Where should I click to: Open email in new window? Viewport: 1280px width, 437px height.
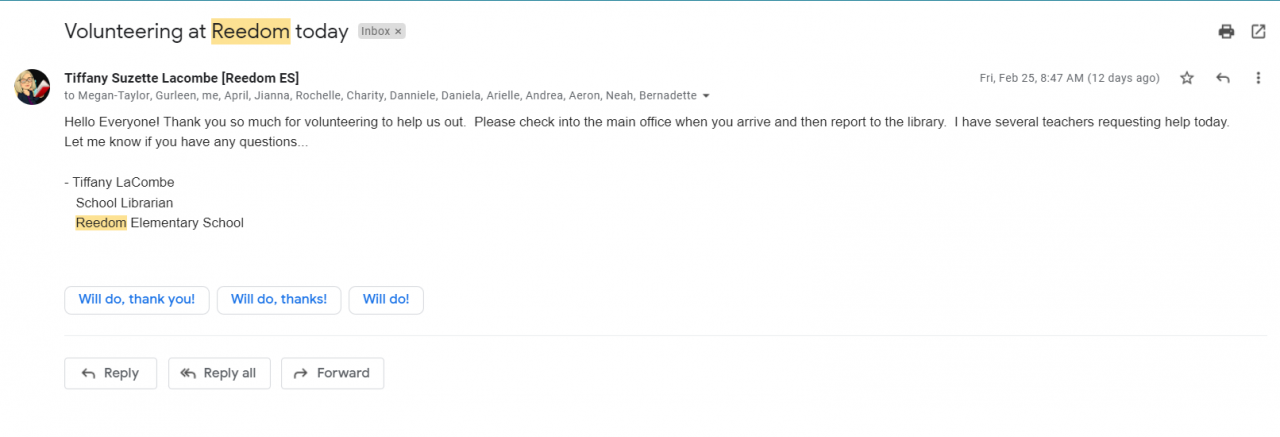tap(1258, 31)
